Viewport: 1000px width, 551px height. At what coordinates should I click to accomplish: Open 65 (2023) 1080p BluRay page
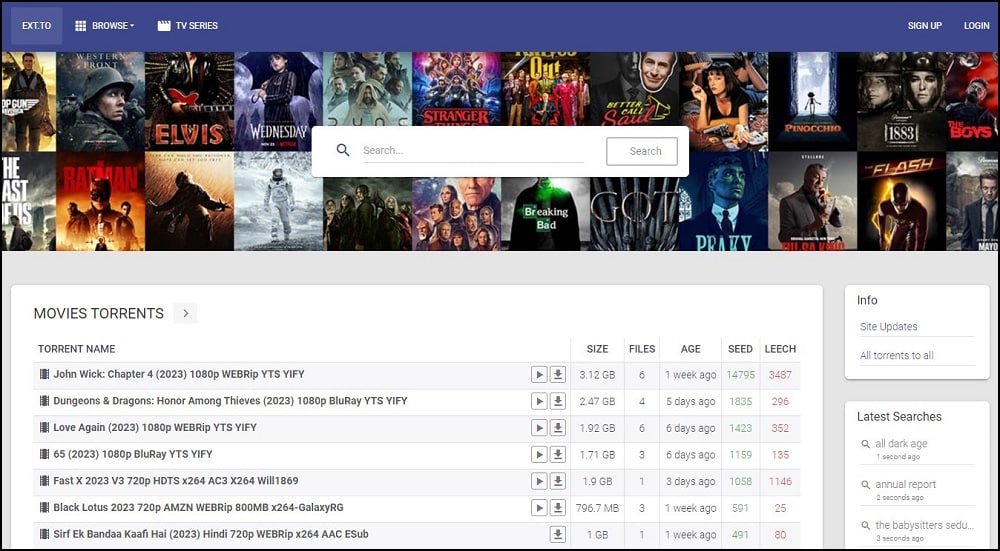tap(133, 454)
